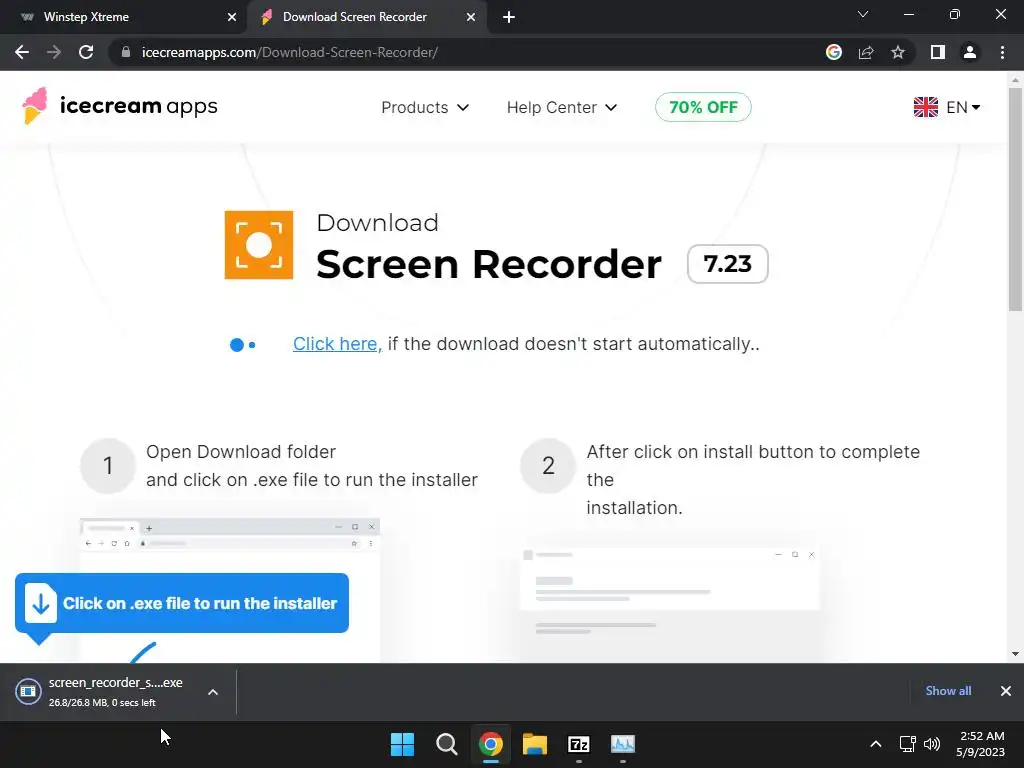The width and height of the screenshot is (1024, 768).
Task: Show hidden system tray icons
Action: click(x=876, y=744)
